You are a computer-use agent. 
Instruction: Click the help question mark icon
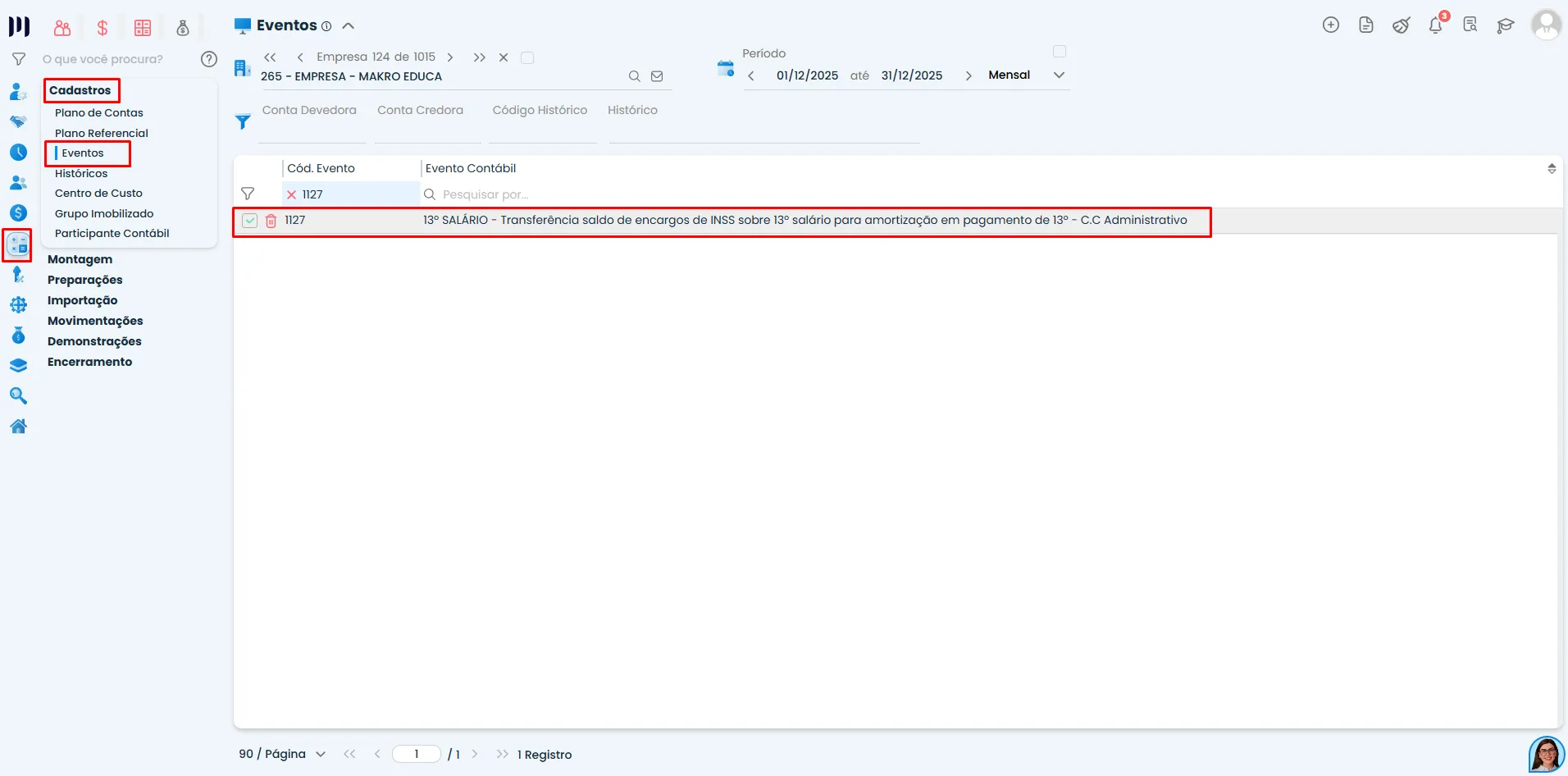(x=209, y=59)
